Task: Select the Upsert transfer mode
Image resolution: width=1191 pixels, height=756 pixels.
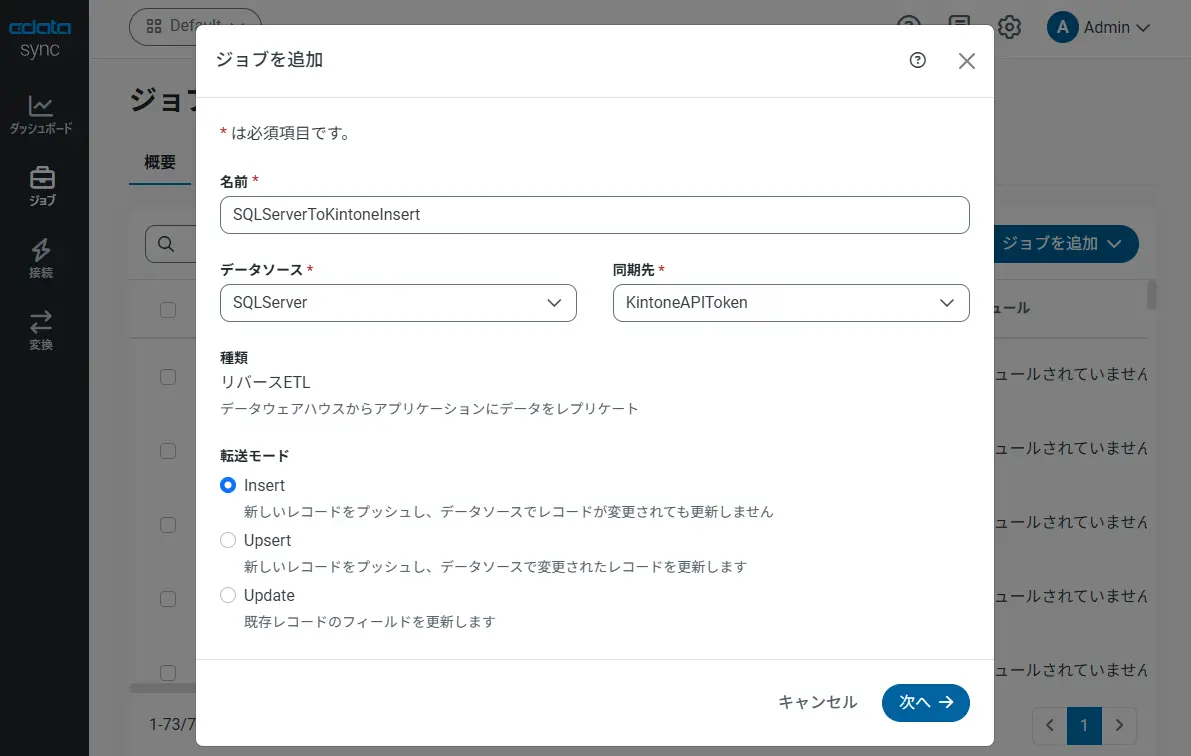Action: point(229,540)
